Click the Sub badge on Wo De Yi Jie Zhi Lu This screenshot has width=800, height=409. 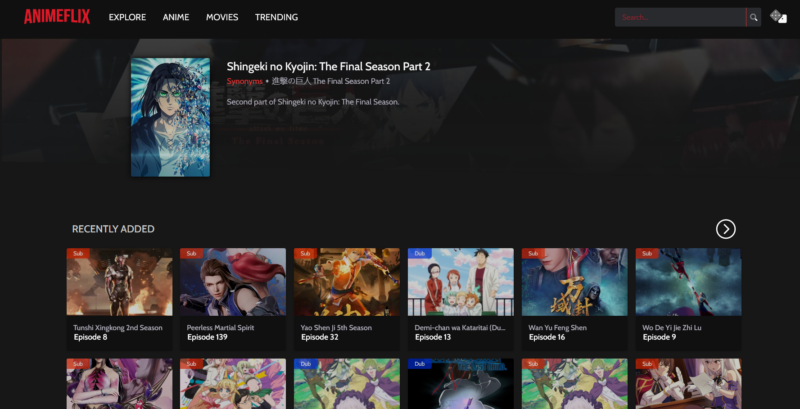(x=647, y=253)
